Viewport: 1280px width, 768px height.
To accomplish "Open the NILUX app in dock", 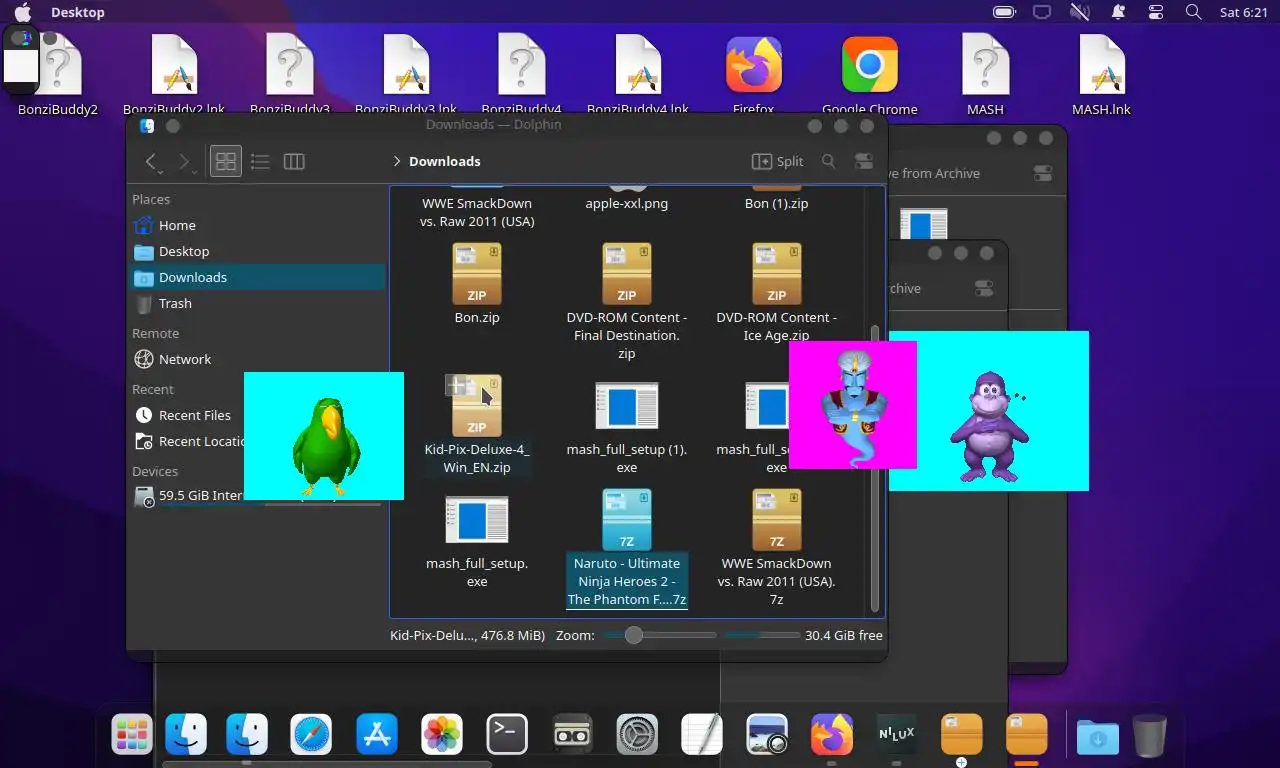I will 896,735.
